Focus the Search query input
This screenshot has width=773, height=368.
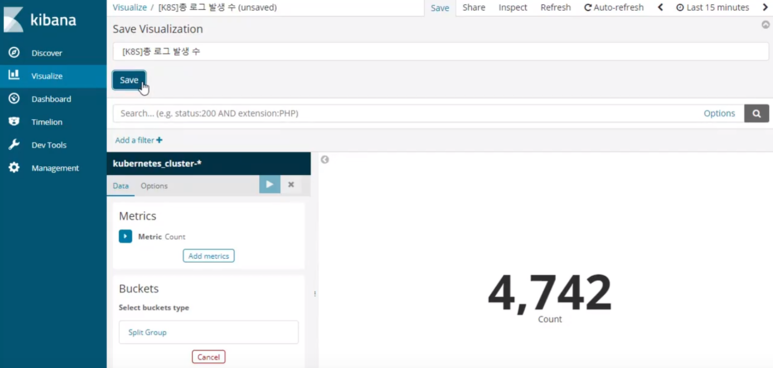click(404, 113)
